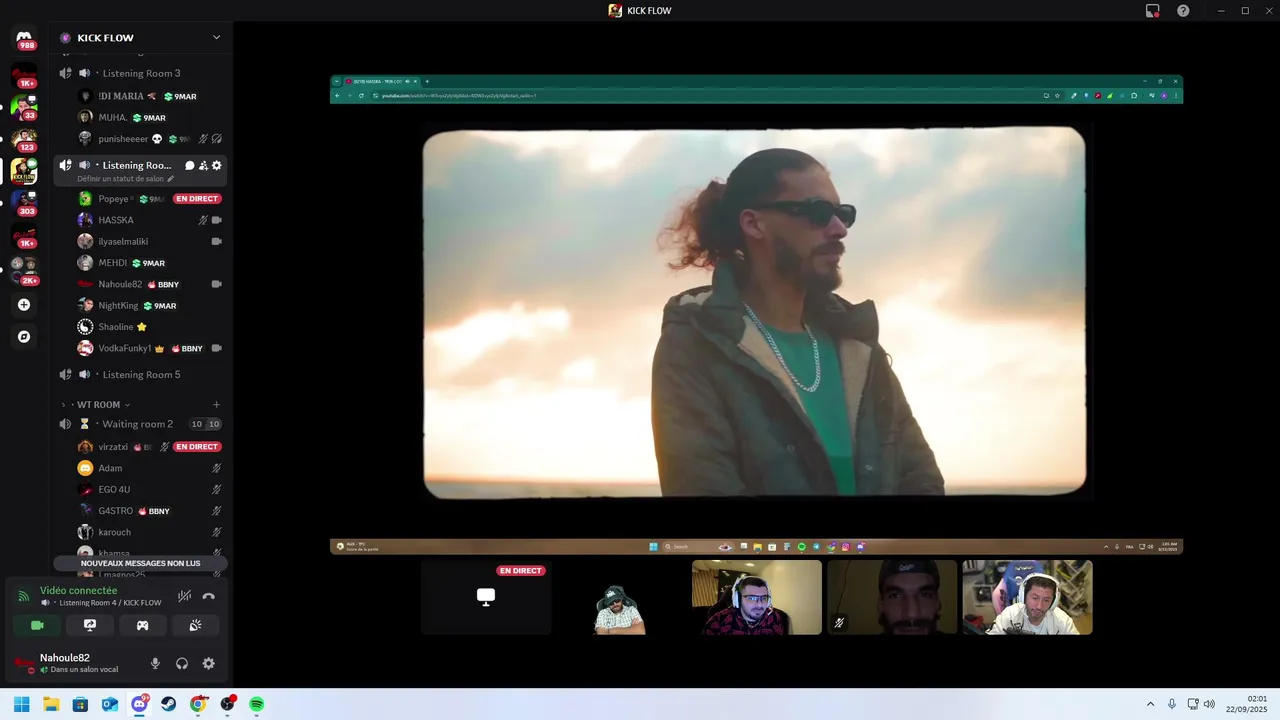Watch Popeye's EN DIRECT stream
Screen dimensions: 1280x720
pyautogui.click(x=197, y=199)
